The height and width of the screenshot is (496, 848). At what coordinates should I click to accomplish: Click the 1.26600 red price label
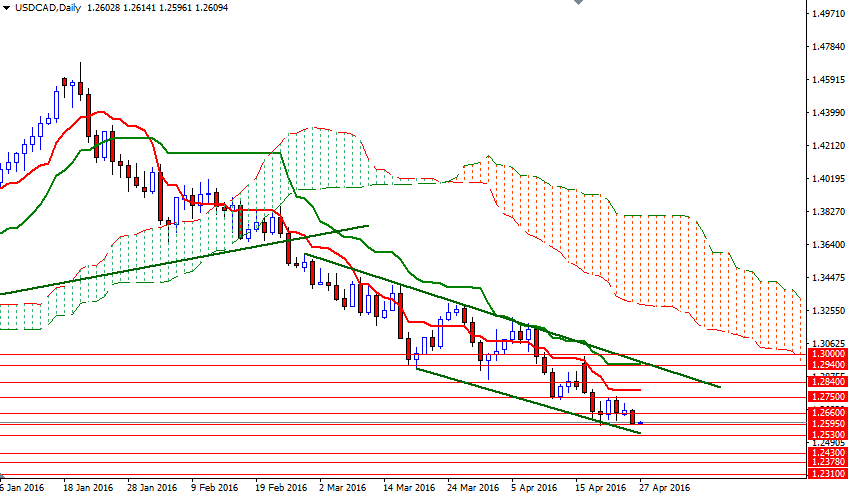tap(827, 413)
